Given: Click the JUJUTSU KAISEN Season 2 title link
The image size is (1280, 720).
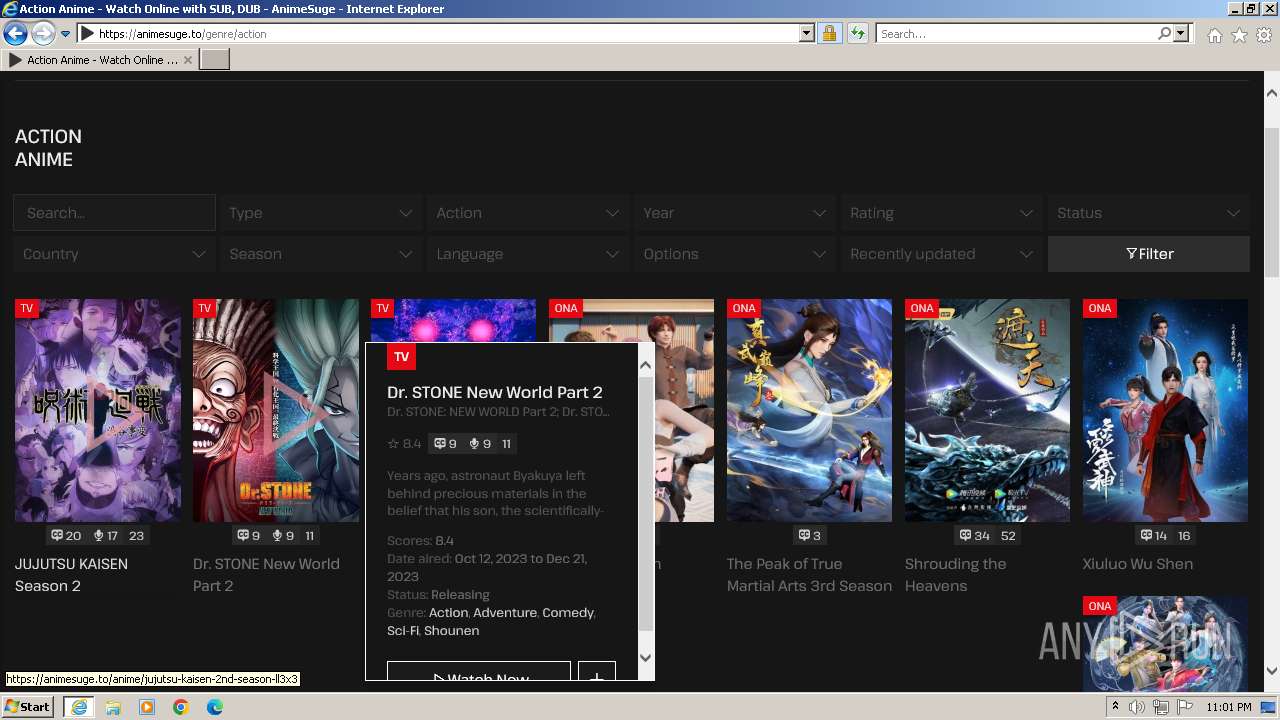Looking at the screenshot, I should pyautogui.click(x=71, y=575).
